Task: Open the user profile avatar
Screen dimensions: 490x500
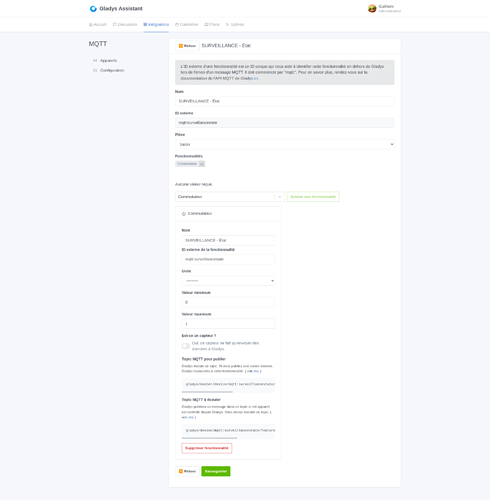Action: pyautogui.click(x=372, y=9)
